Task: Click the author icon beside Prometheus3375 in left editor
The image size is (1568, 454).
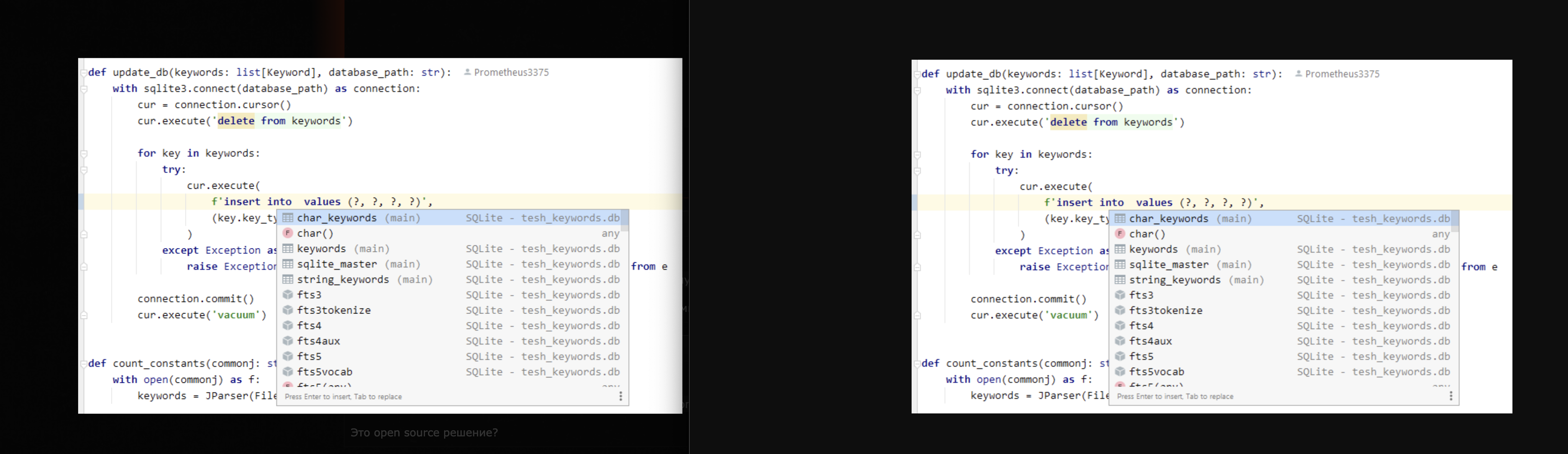Action: click(x=467, y=72)
